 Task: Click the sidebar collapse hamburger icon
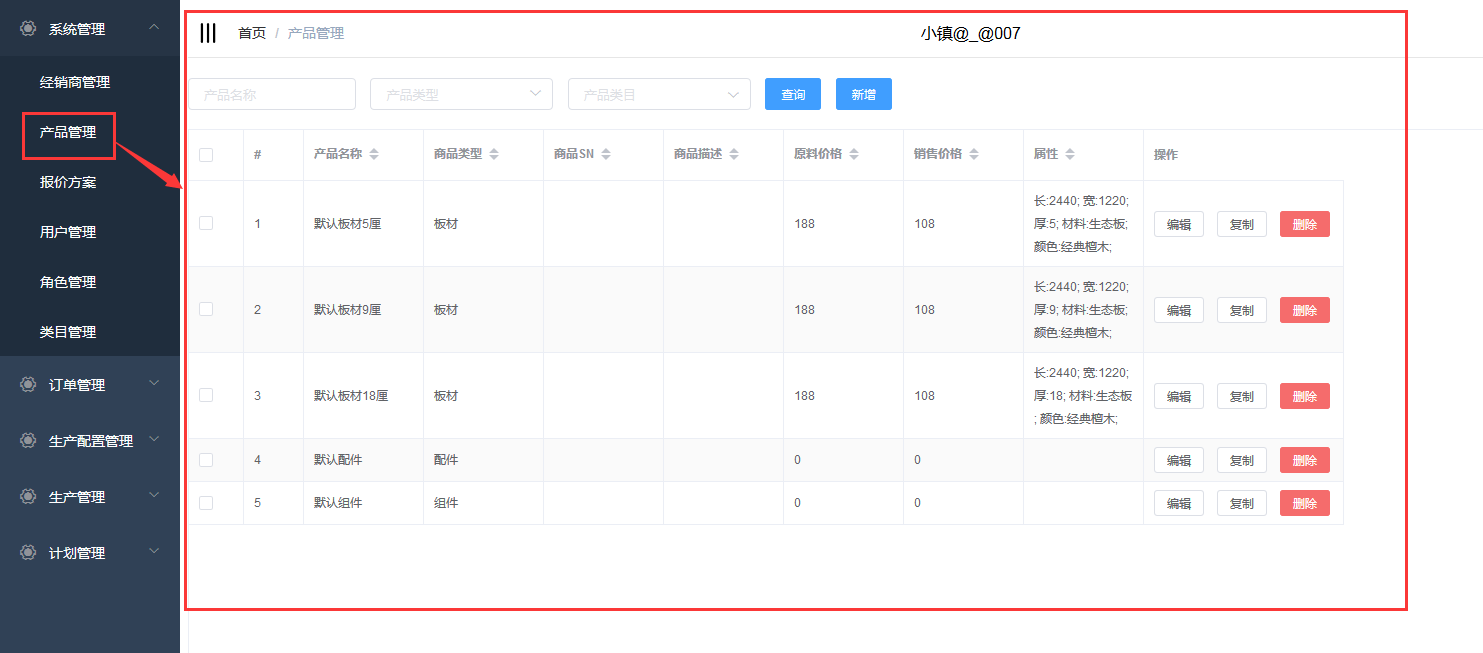pyautogui.click(x=208, y=33)
